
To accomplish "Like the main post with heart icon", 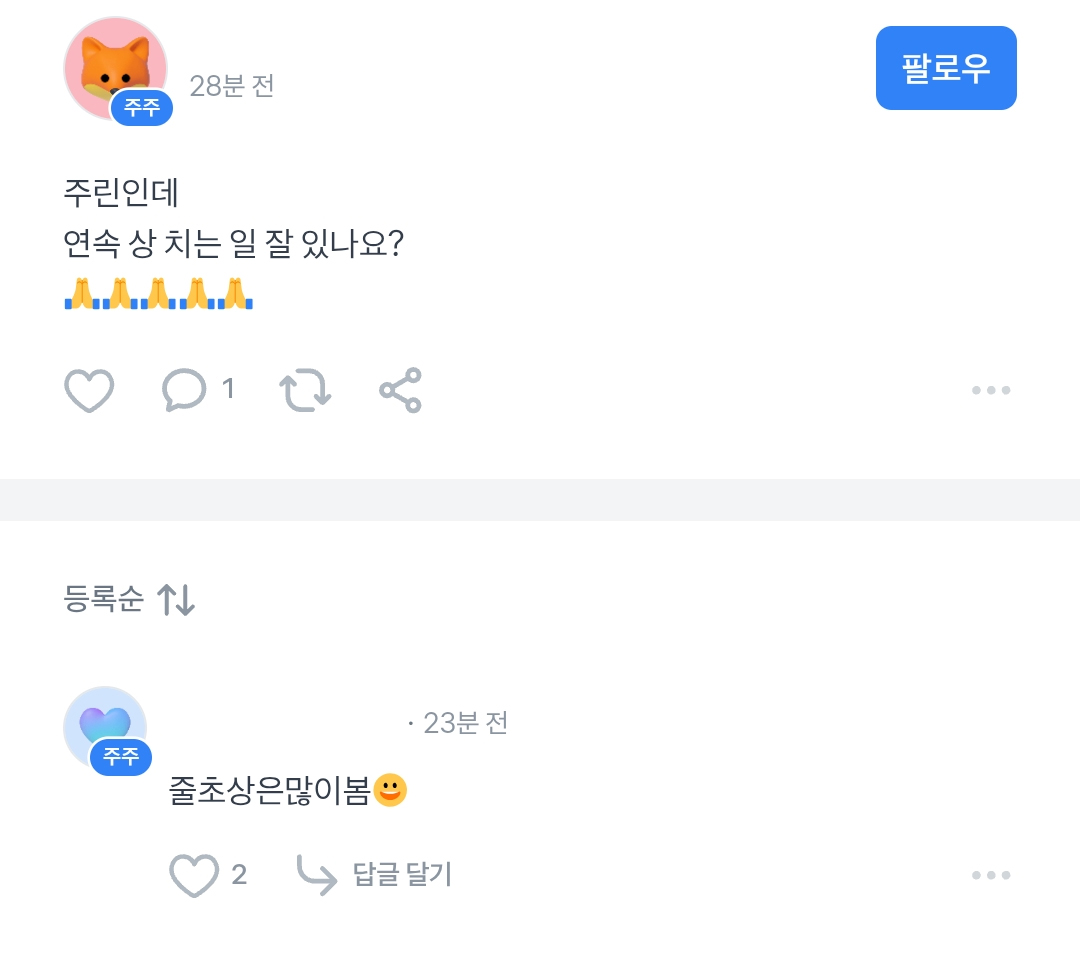I will click(89, 390).
